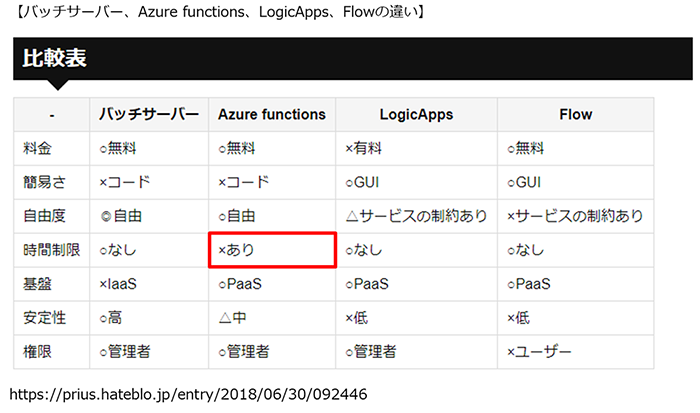Viewport: 700px width, 413px height.
Task: Click ×低 cell under Flow
Action: coord(575,318)
